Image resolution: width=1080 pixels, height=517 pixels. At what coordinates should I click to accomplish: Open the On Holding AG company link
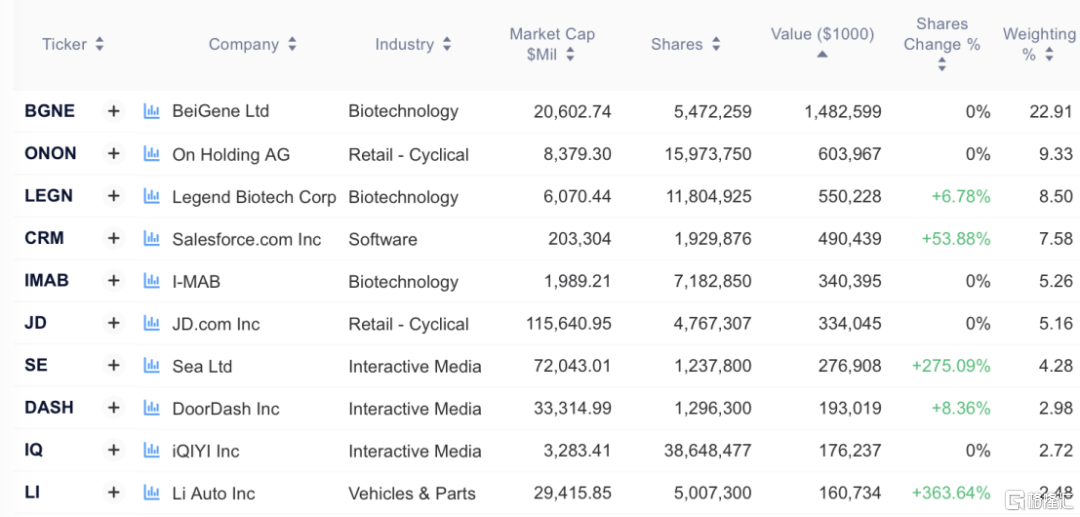[231, 155]
